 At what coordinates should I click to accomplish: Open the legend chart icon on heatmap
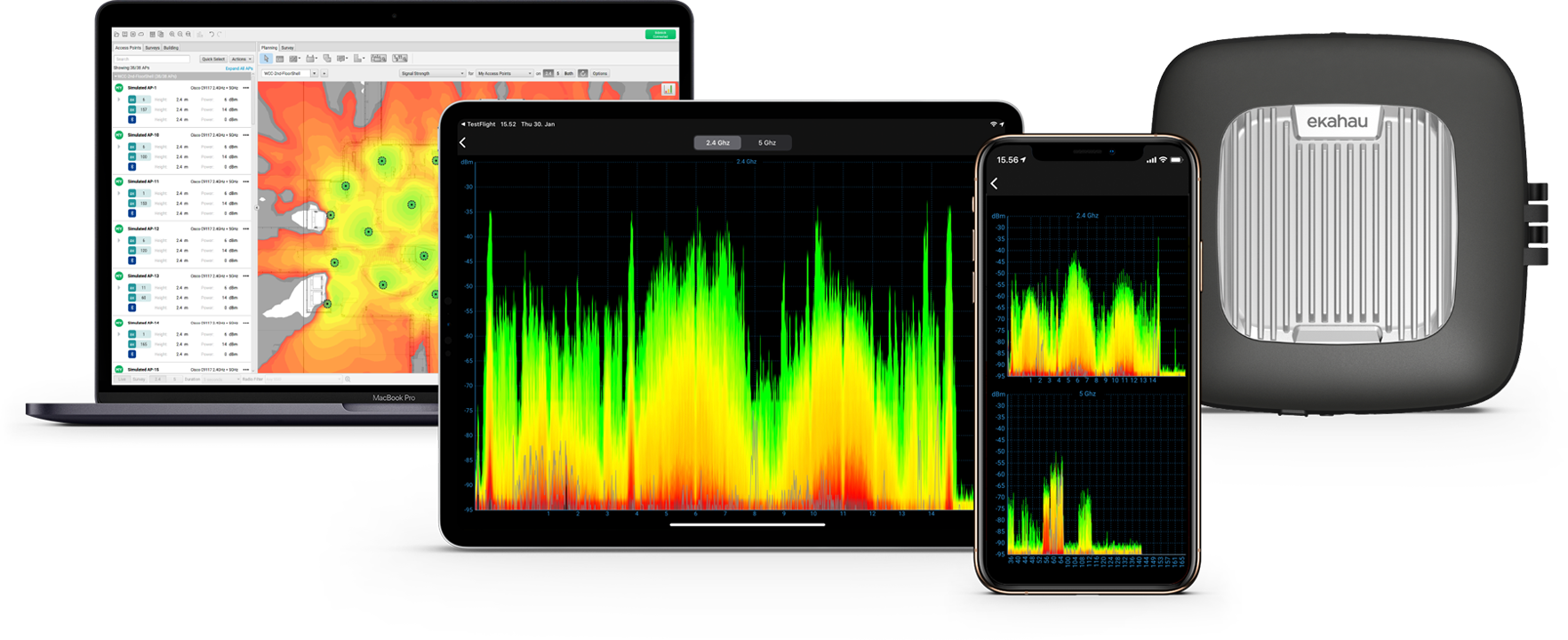(668, 90)
